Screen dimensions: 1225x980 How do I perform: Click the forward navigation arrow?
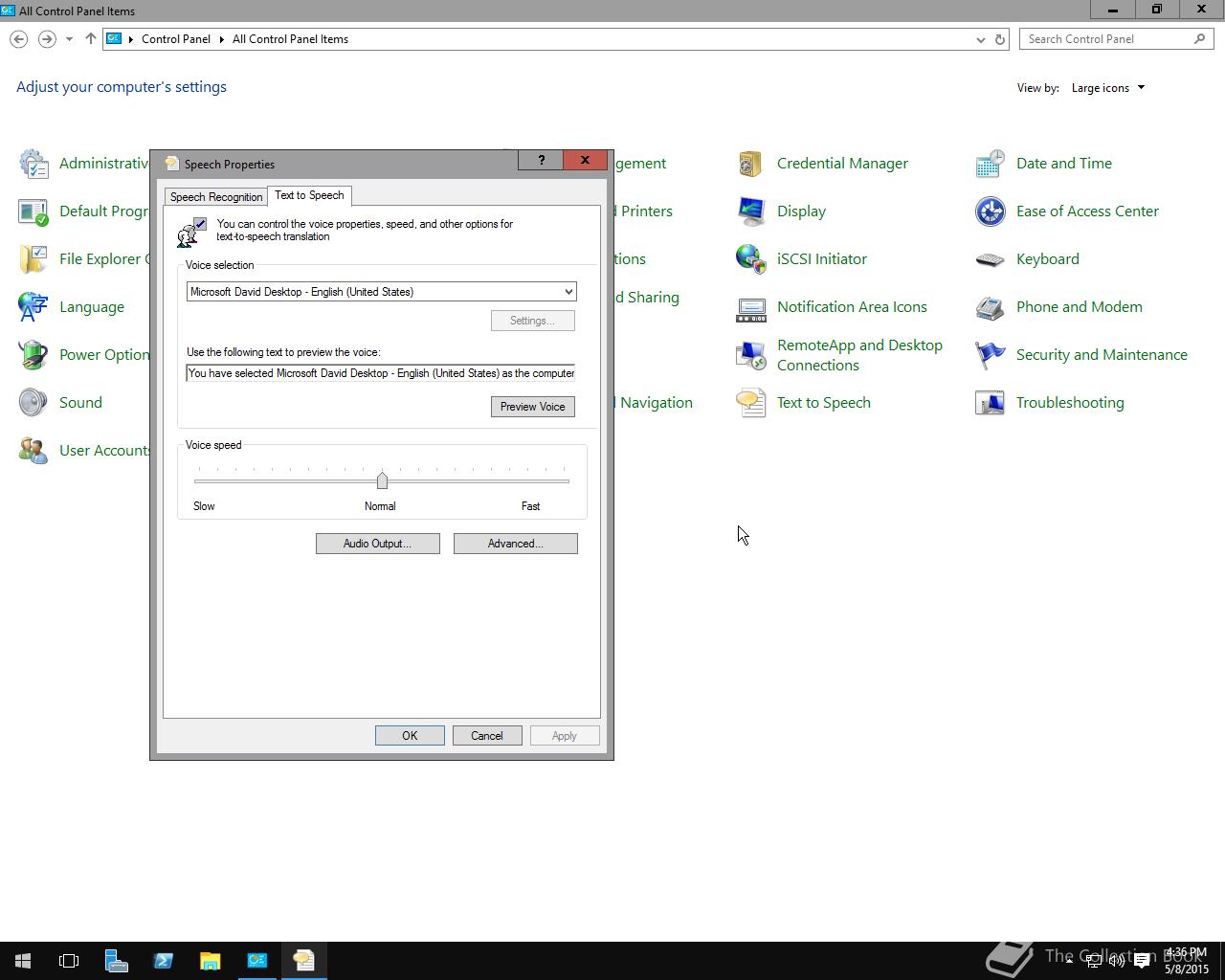(x=46, y=39)
